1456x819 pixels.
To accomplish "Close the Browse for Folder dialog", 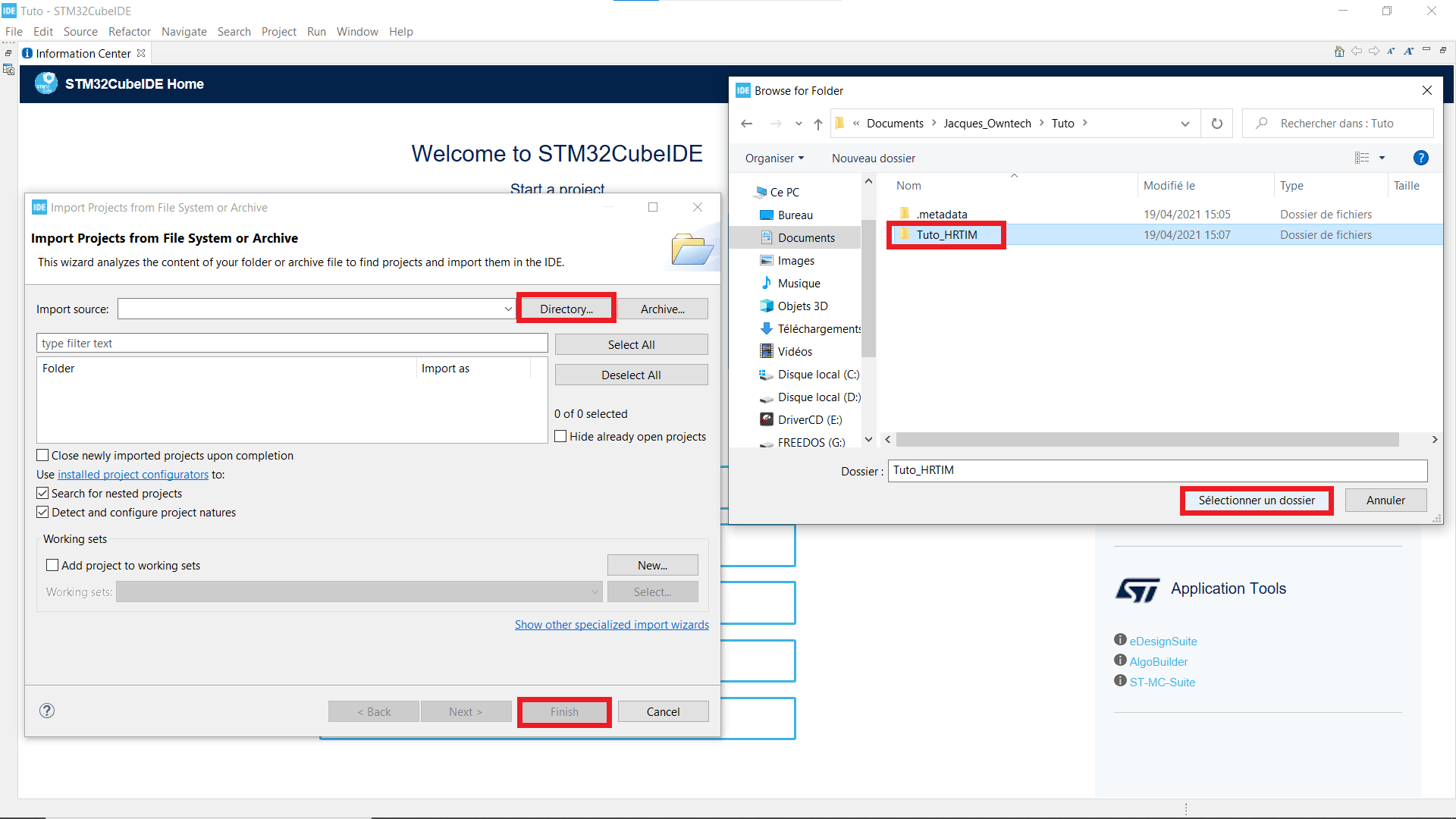I will pos(1427,90).
